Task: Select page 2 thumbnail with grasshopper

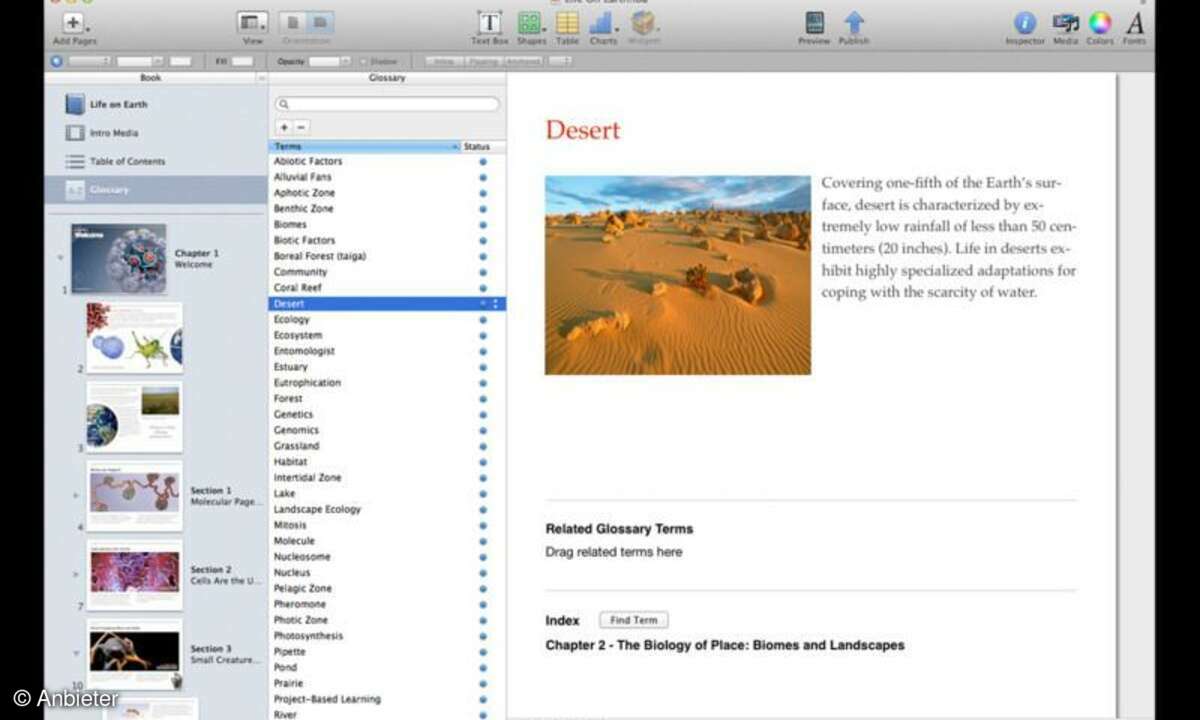Action: [x=134, y=338]
